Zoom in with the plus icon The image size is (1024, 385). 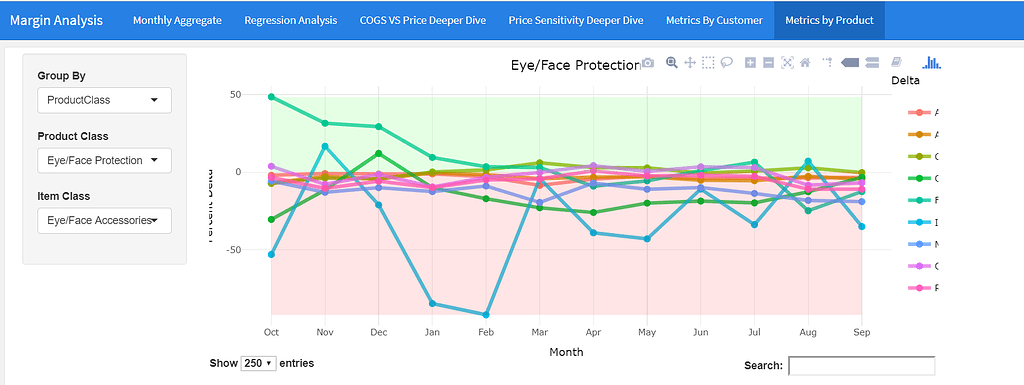pyautogui.click(x=750, y=63)
